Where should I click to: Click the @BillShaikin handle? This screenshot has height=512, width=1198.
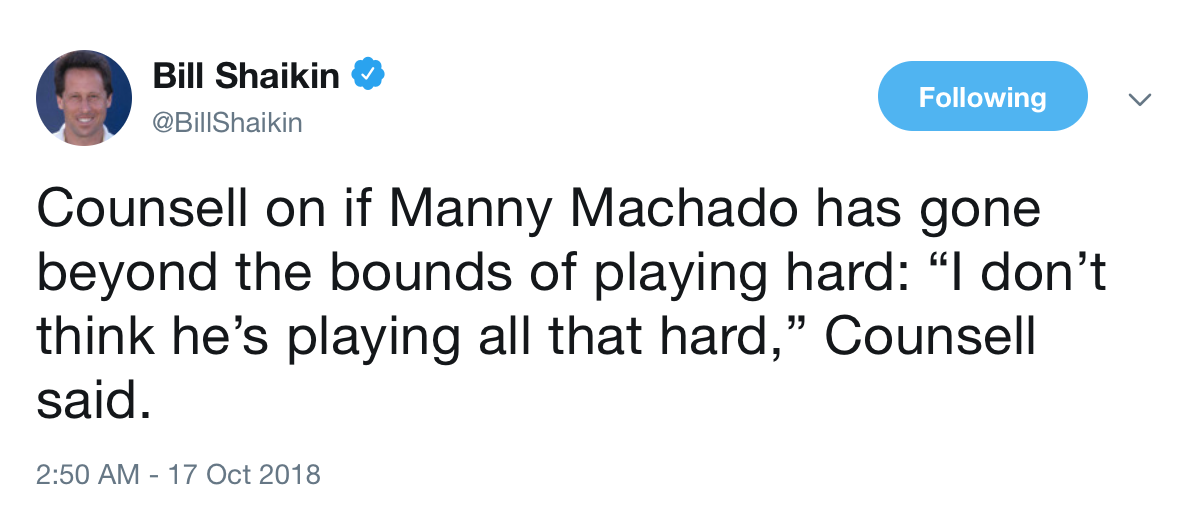coord(227,123)
